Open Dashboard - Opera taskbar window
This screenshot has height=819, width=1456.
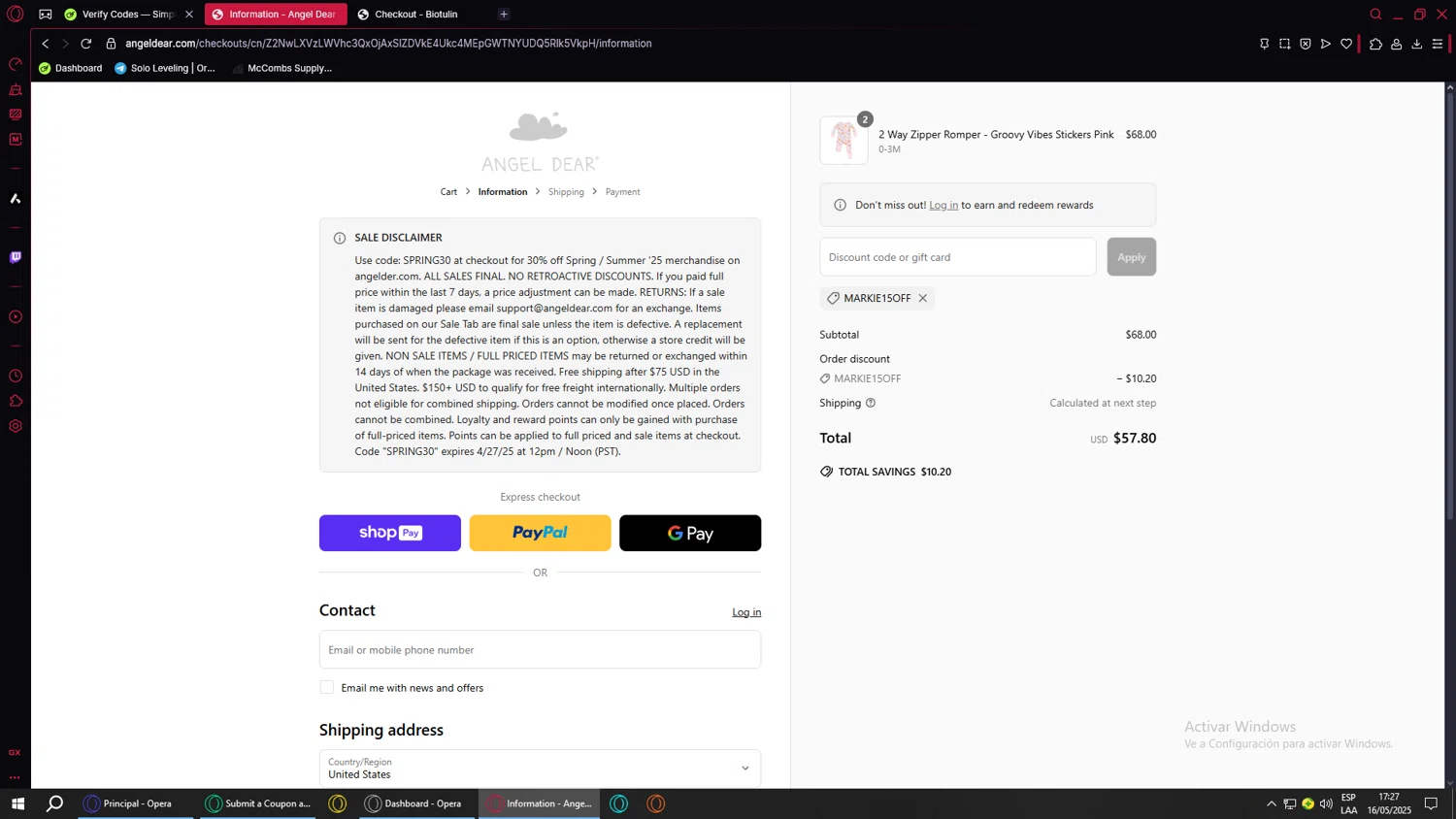point(415,803)
